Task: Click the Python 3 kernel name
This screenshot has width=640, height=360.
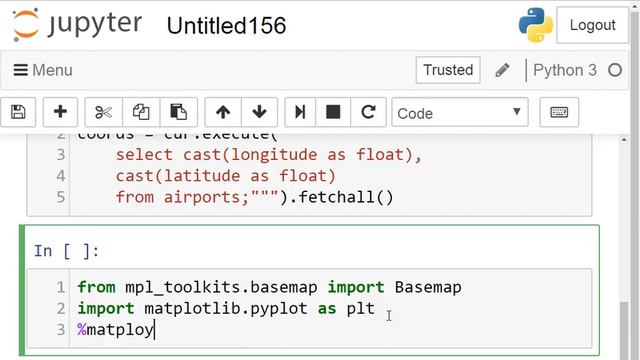Action: (564, 70)
